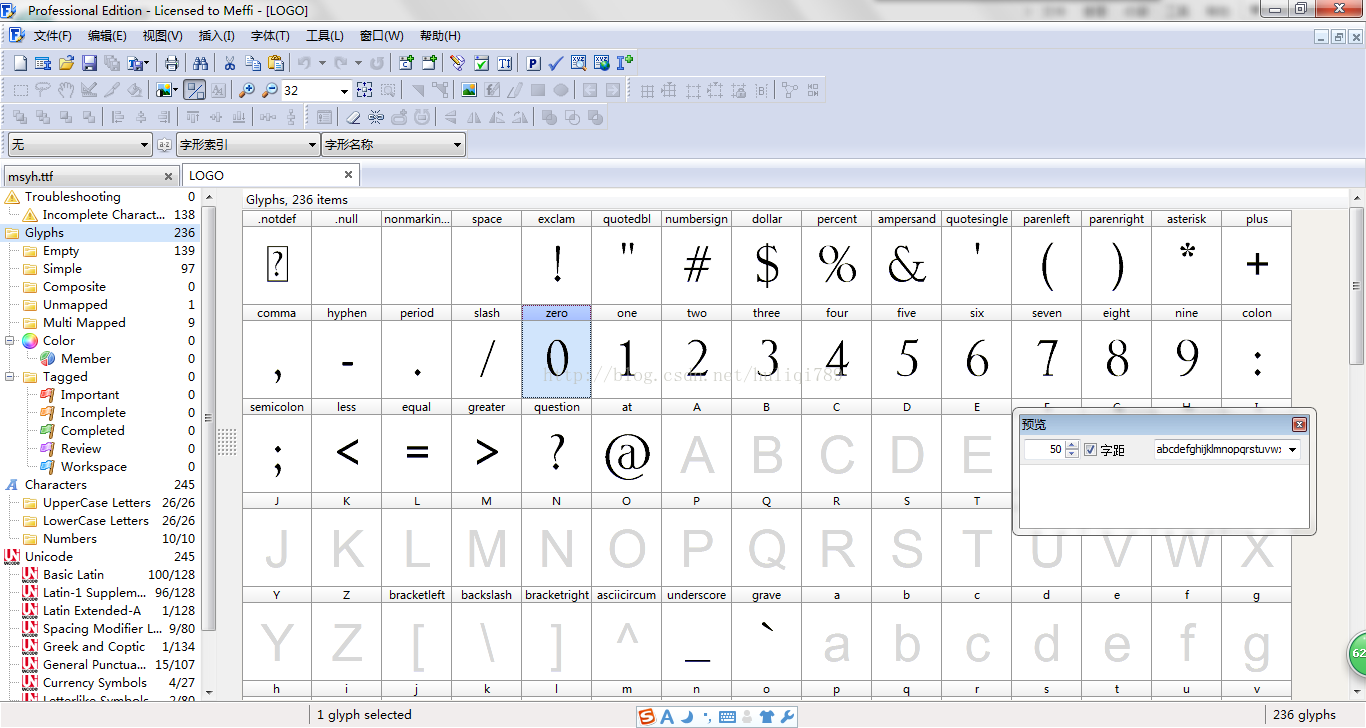Click the wrench icon in IME bar

tap(787, 716)
